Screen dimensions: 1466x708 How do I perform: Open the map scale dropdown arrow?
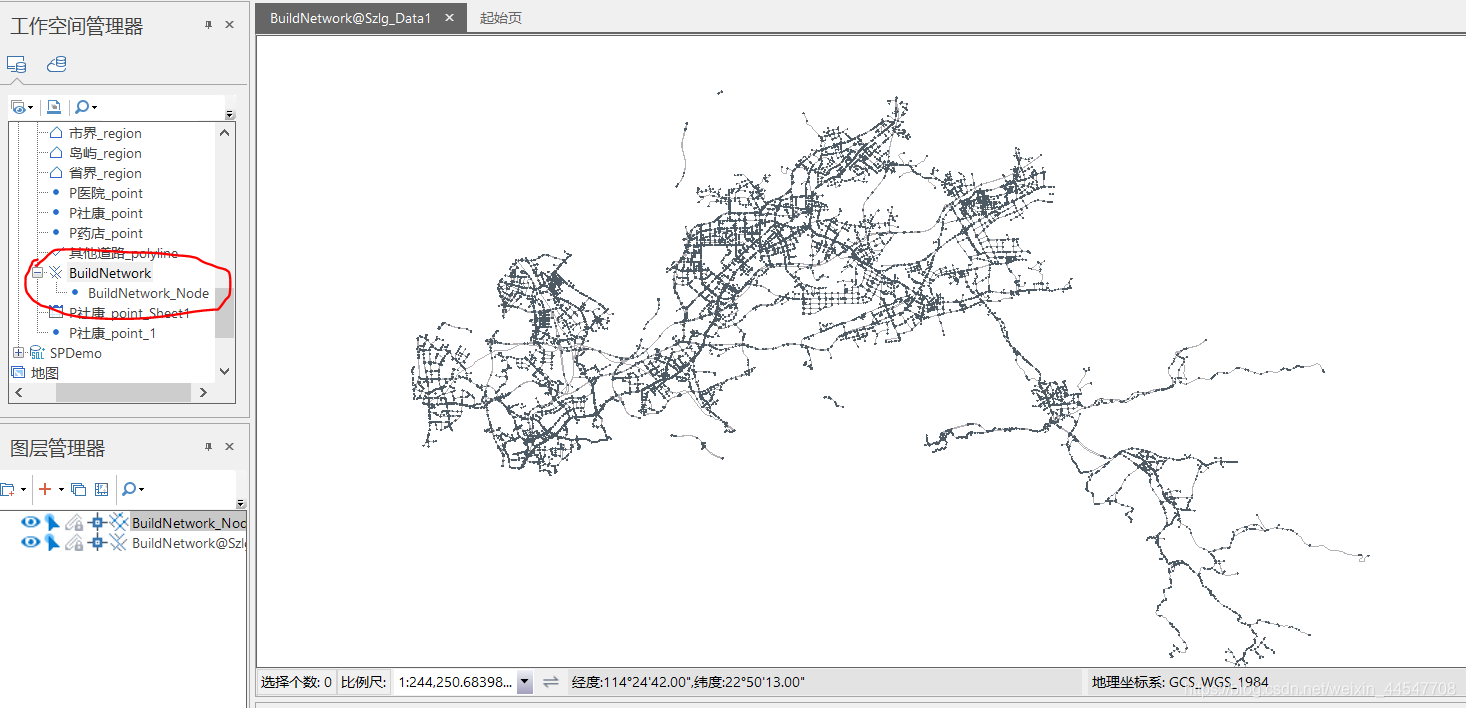525,682
